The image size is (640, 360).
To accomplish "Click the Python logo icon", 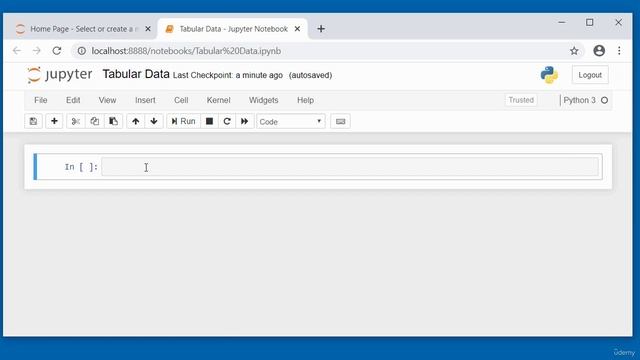I will tap(549, 75).
